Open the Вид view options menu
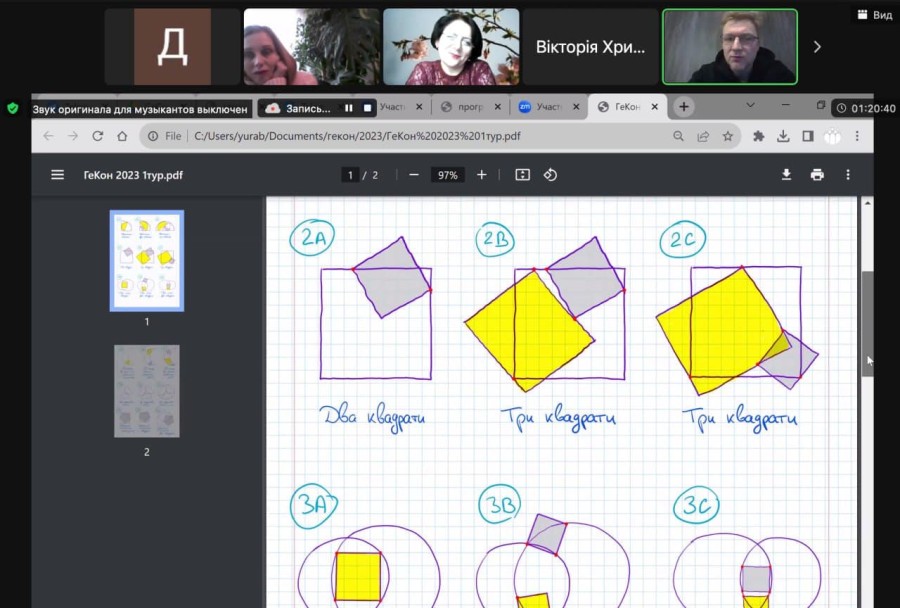Image resolution: width=900 pixels, height=608 pixels. 875,15
